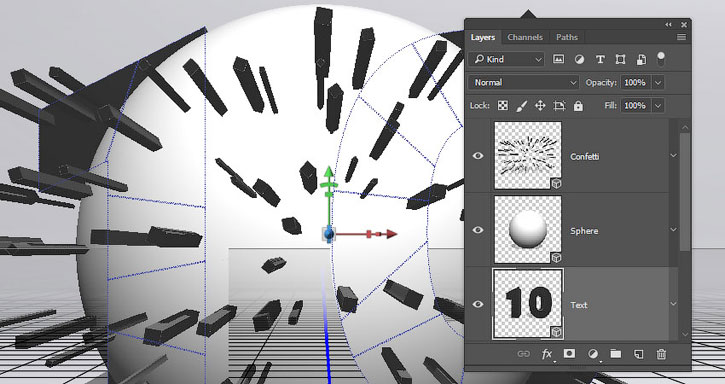Filter for smart objects icon
Viewport: 725px width, 384px height.
(x=641, y=59)
